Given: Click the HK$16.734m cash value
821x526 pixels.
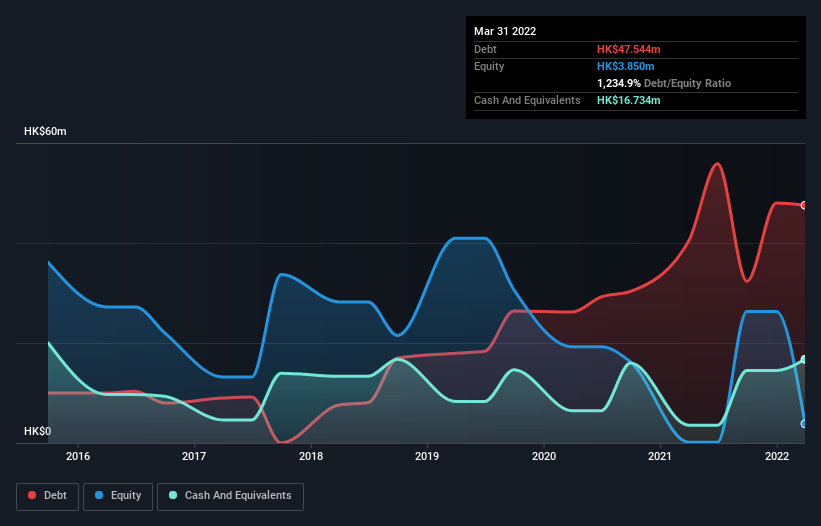Looking at the screenshot, I should [x=628, y=100].
